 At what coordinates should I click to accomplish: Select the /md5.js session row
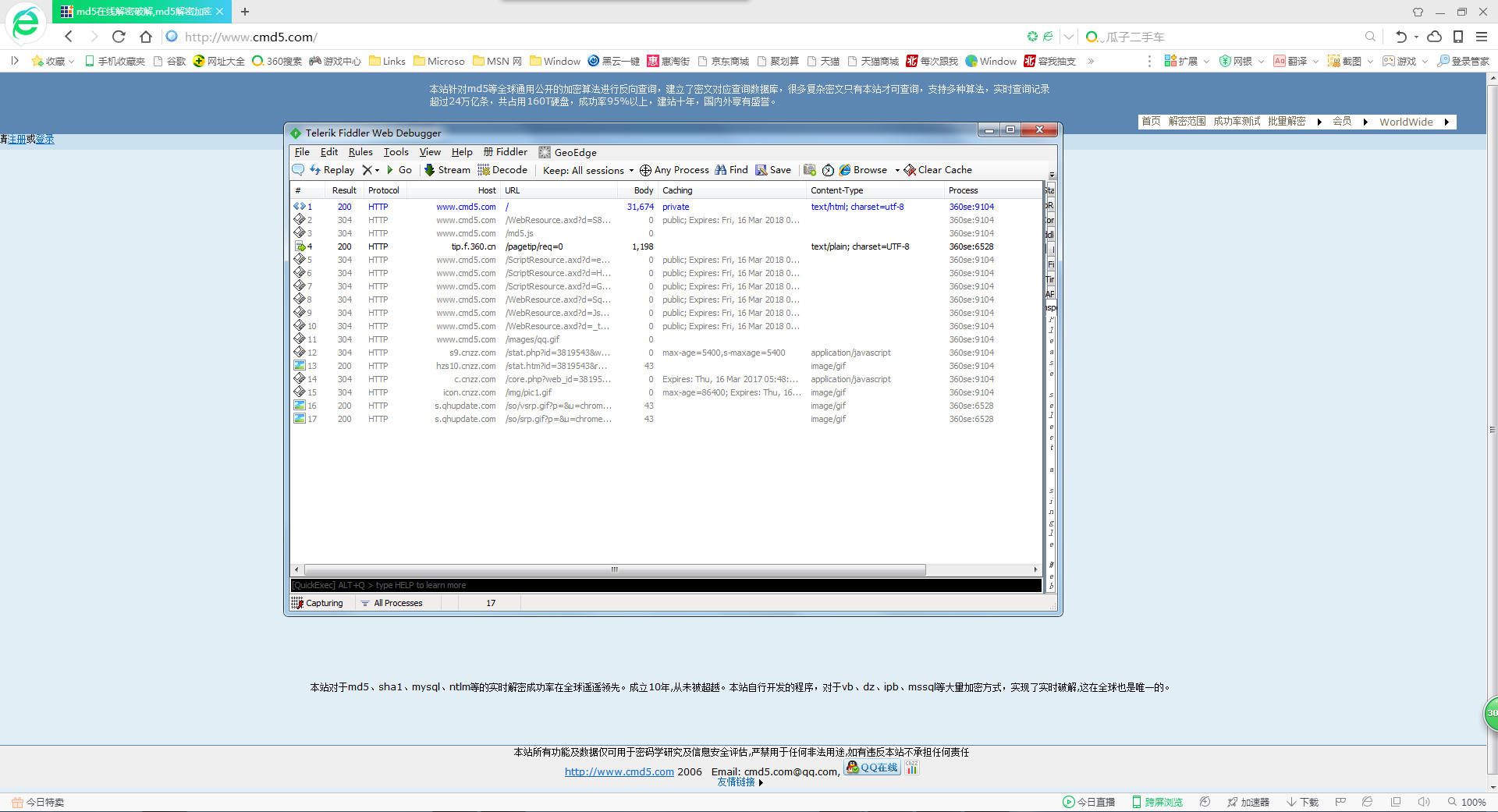point(666,233)
